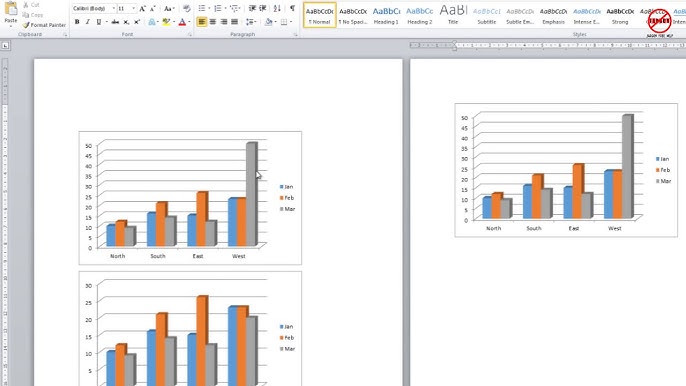Open the font size dropdown
Image resolution: width=686 pixels, height=386 pixels.
click(133, 8)
